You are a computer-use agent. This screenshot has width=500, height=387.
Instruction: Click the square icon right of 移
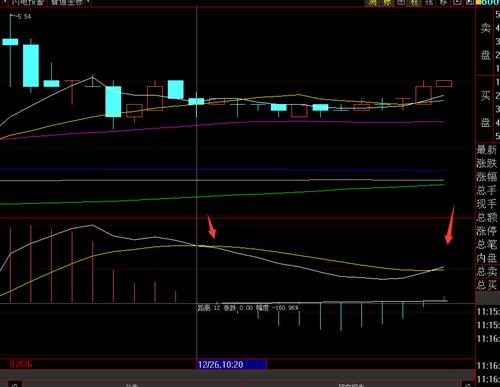(x=457, y=3)
